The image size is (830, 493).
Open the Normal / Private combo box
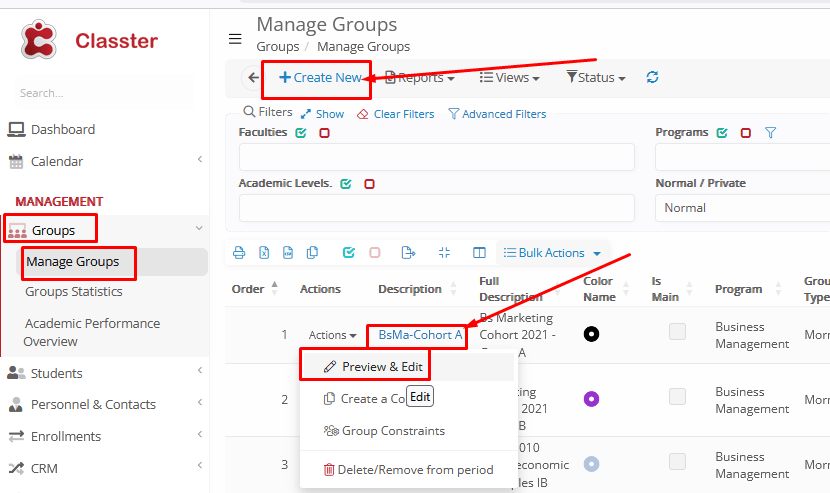[x=742, y=208]
